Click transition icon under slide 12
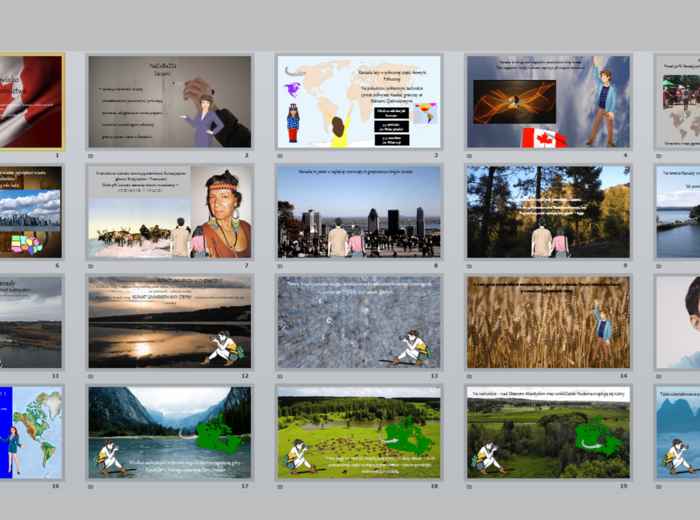 point(91,376)
